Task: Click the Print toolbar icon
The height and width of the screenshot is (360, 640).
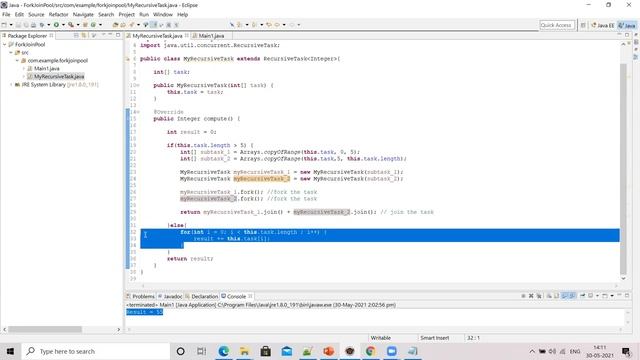Action: click(33, 25)
